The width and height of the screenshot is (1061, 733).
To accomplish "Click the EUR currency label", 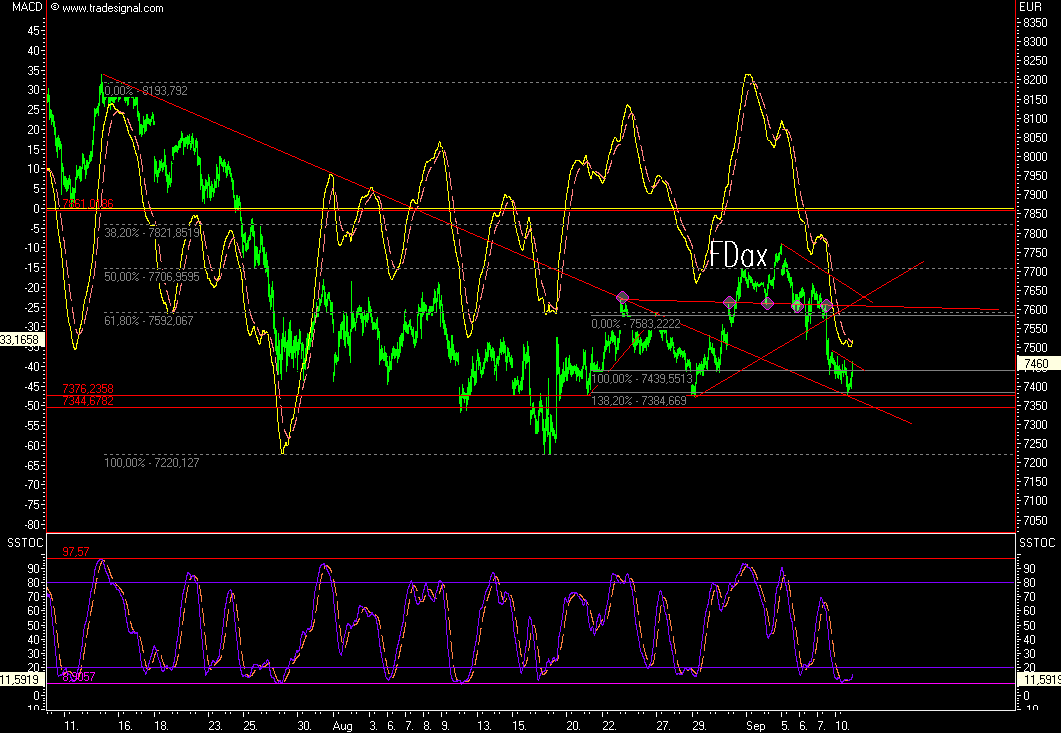I will [1030, 7].
